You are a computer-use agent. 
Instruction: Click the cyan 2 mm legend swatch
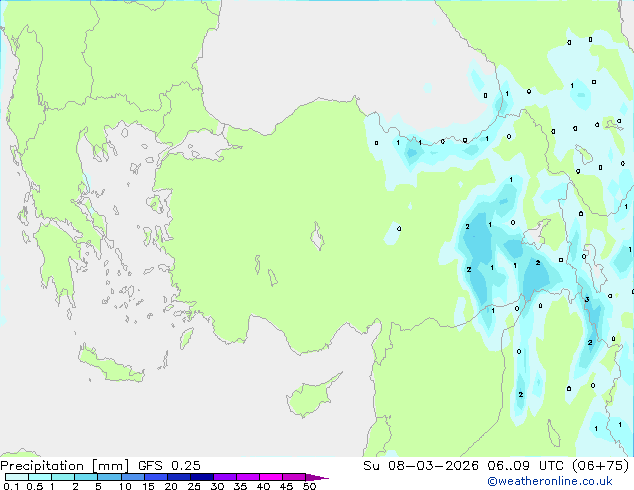(86, 477)
